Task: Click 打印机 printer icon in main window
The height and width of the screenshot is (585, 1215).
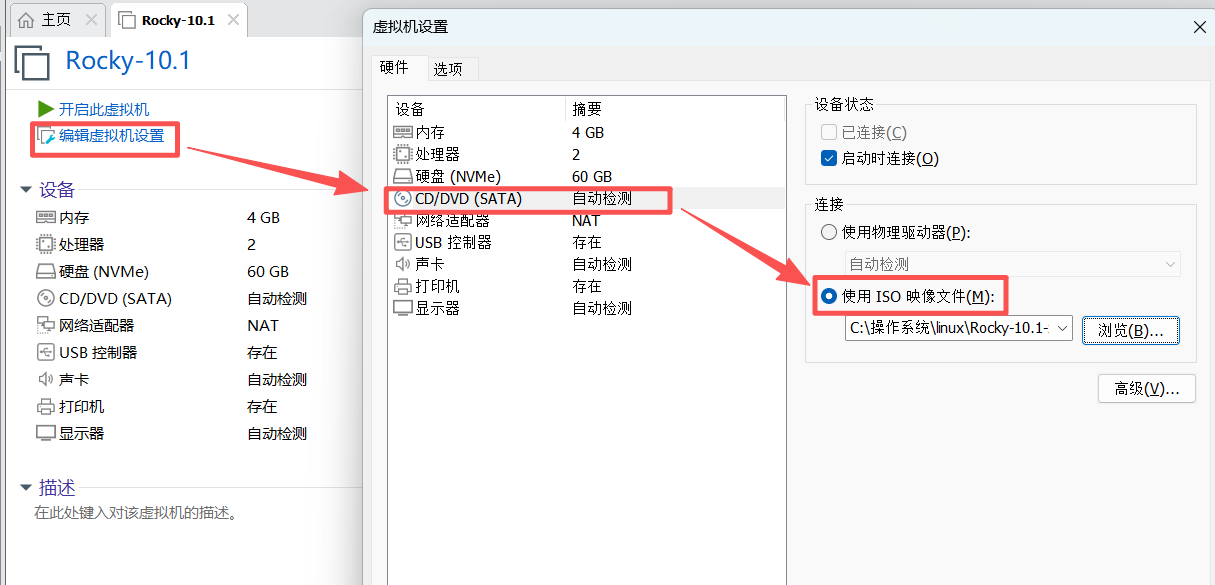Action: [x=45, y=406]
